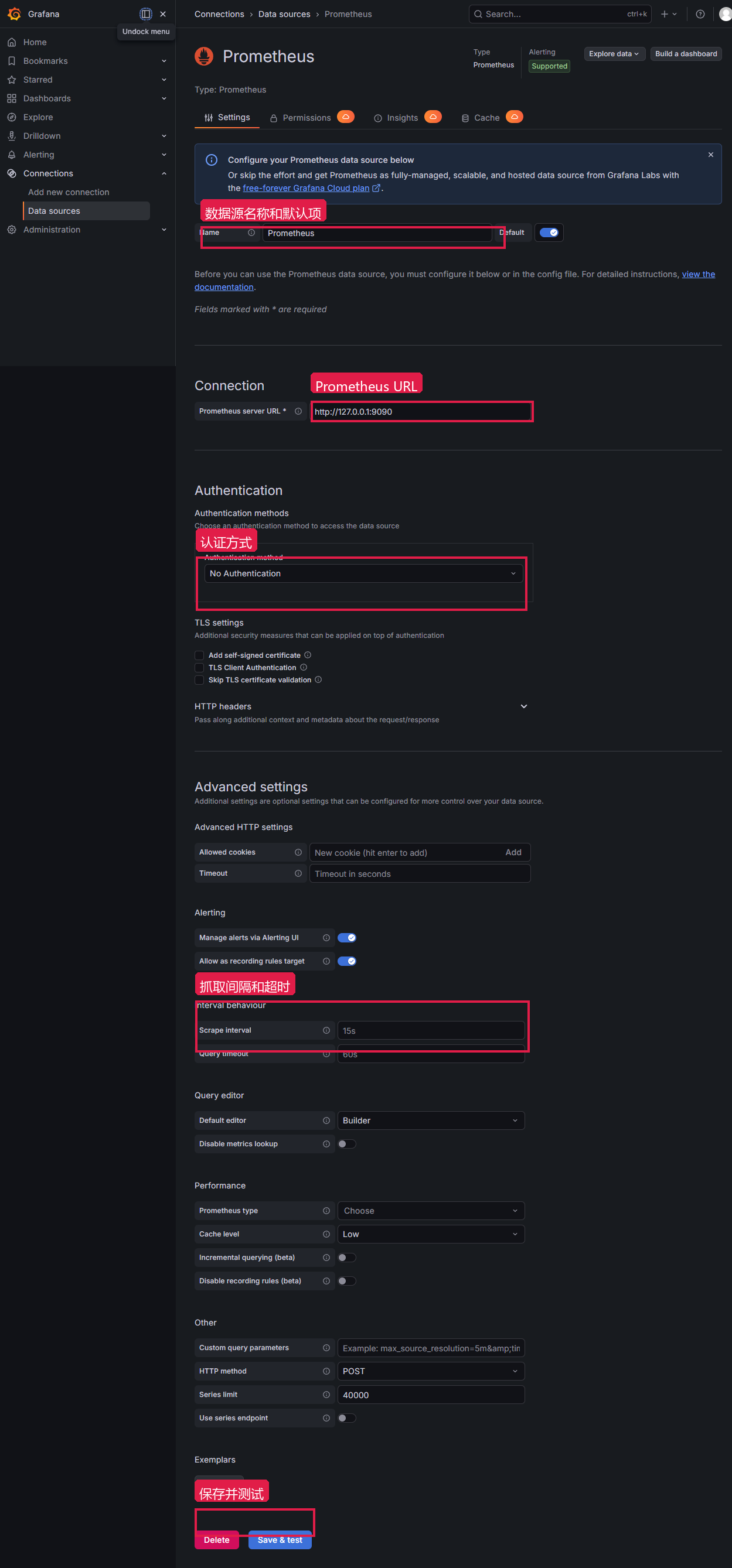Click Build a dashboard button
732x1568 pixels.
(686, 53)
